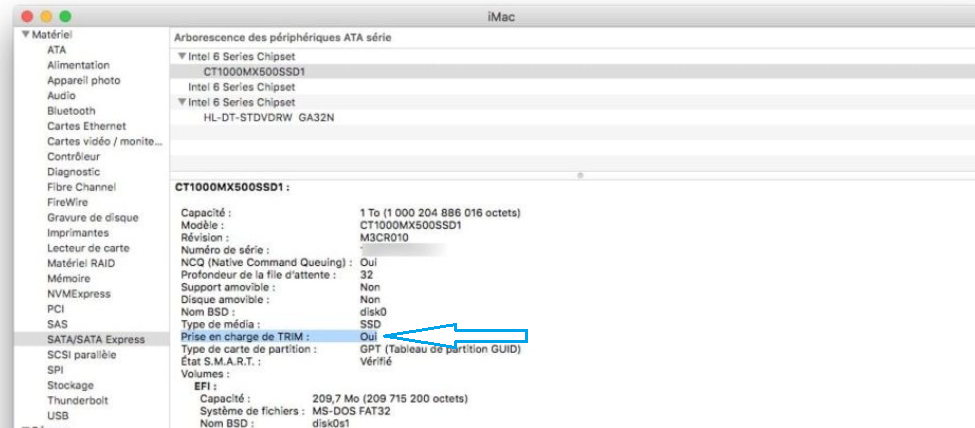Screen dimensions: 975x428
Task: Open Cartes Ethernet entry
Action: click(x=86, y=126)
